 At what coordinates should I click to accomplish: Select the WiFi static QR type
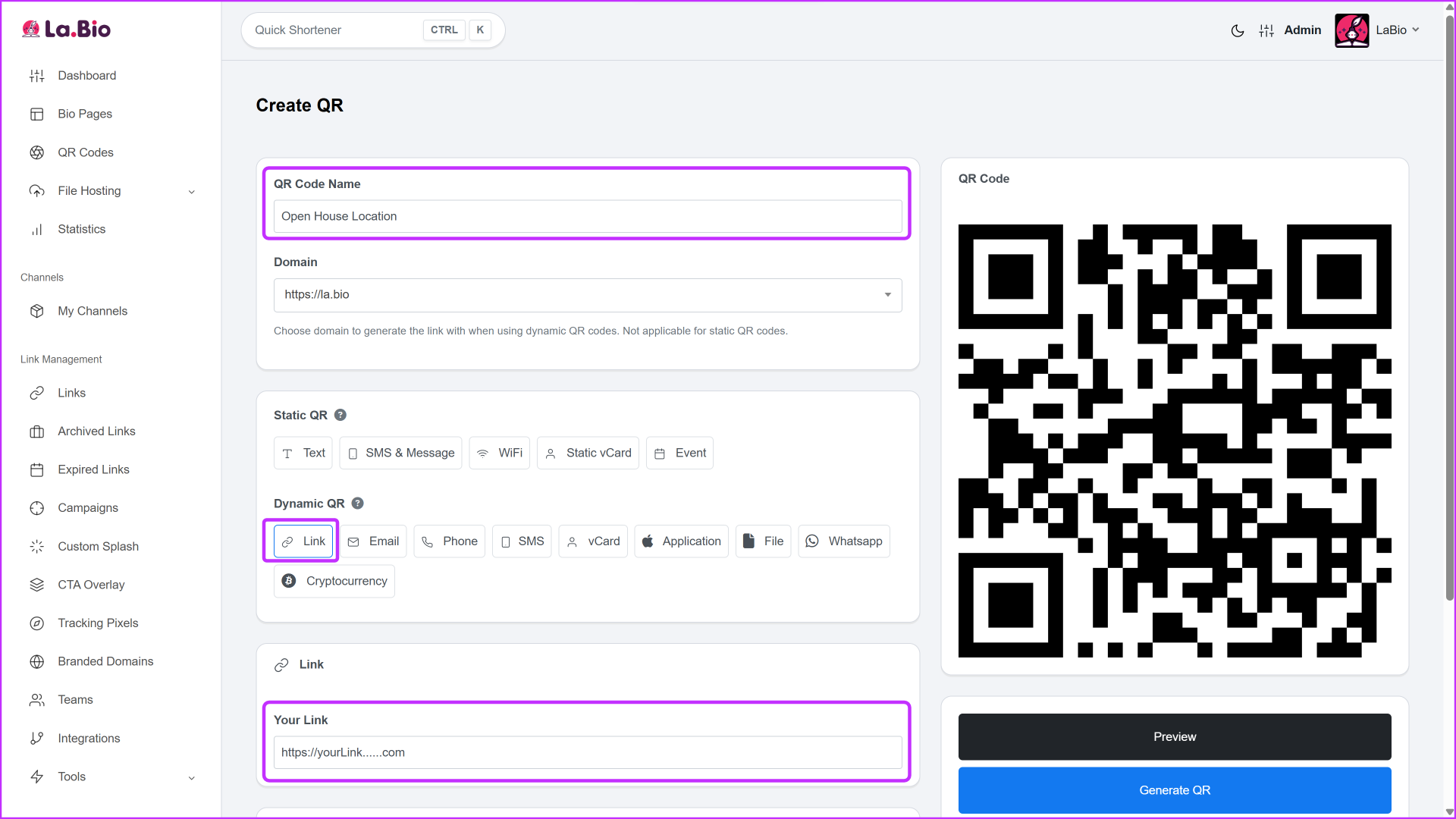pyautogui.click(x=499, y=453)
